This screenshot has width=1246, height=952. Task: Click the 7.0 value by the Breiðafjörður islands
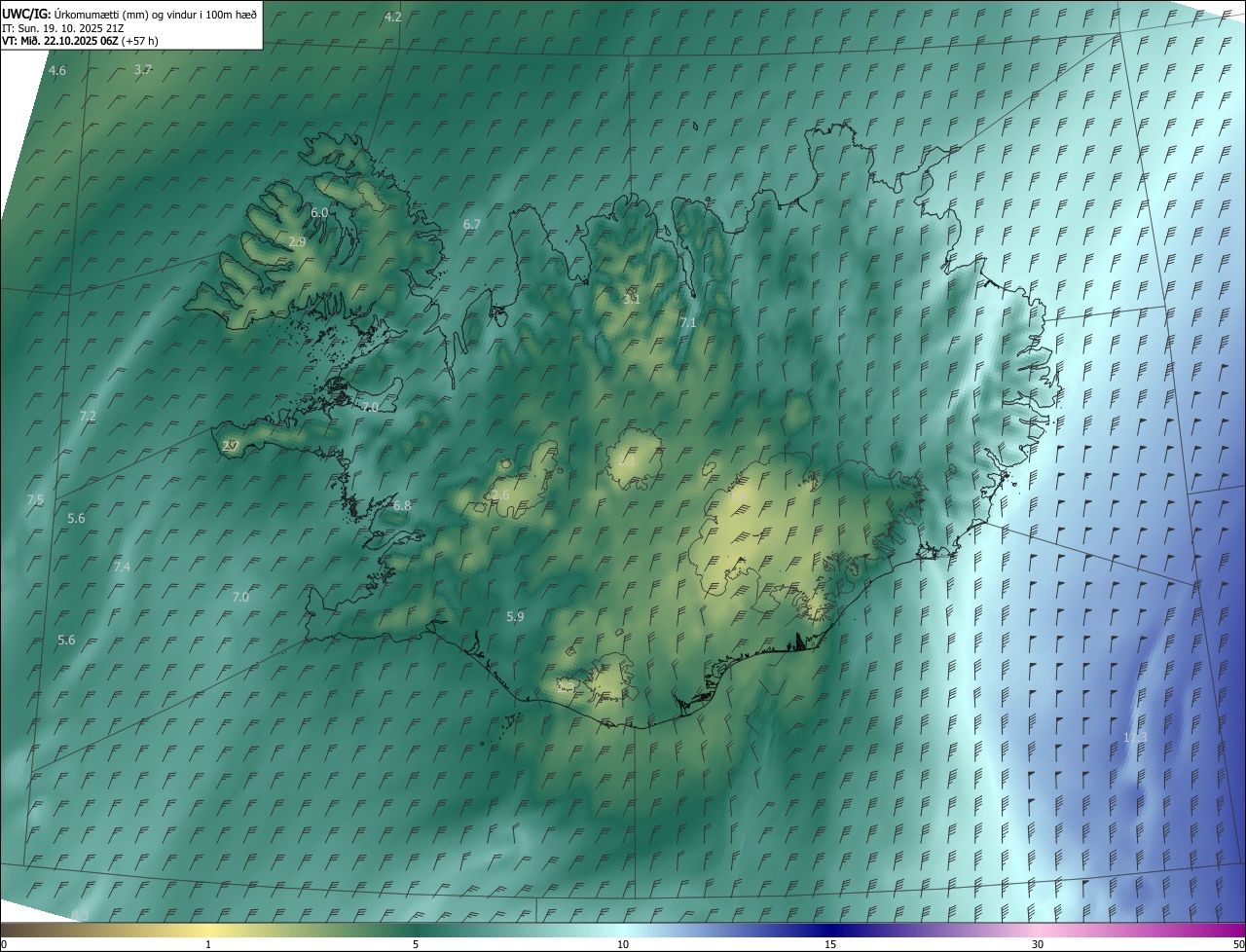click(369, 407)
